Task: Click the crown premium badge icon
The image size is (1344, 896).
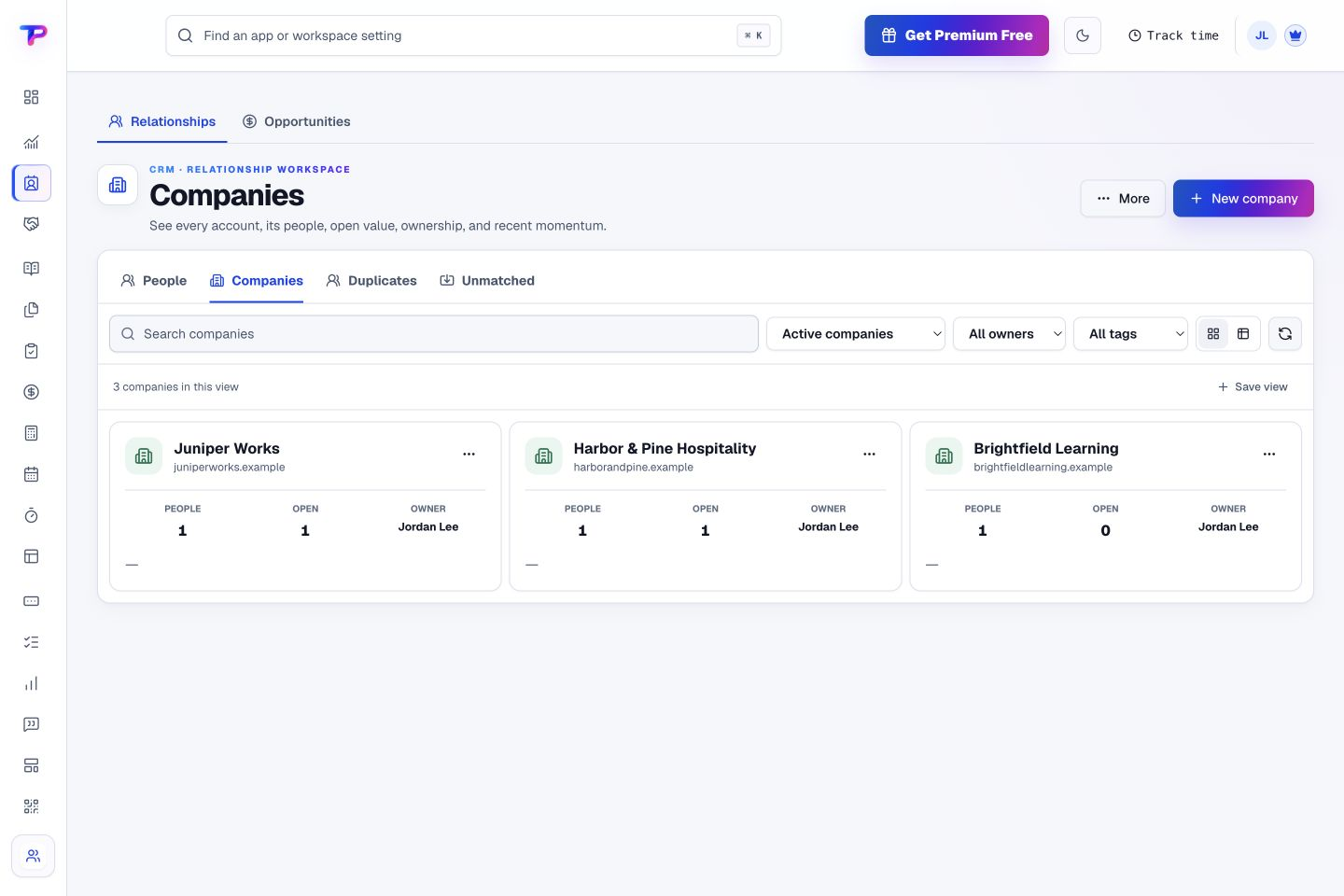Action: [x=1295, y=35]
